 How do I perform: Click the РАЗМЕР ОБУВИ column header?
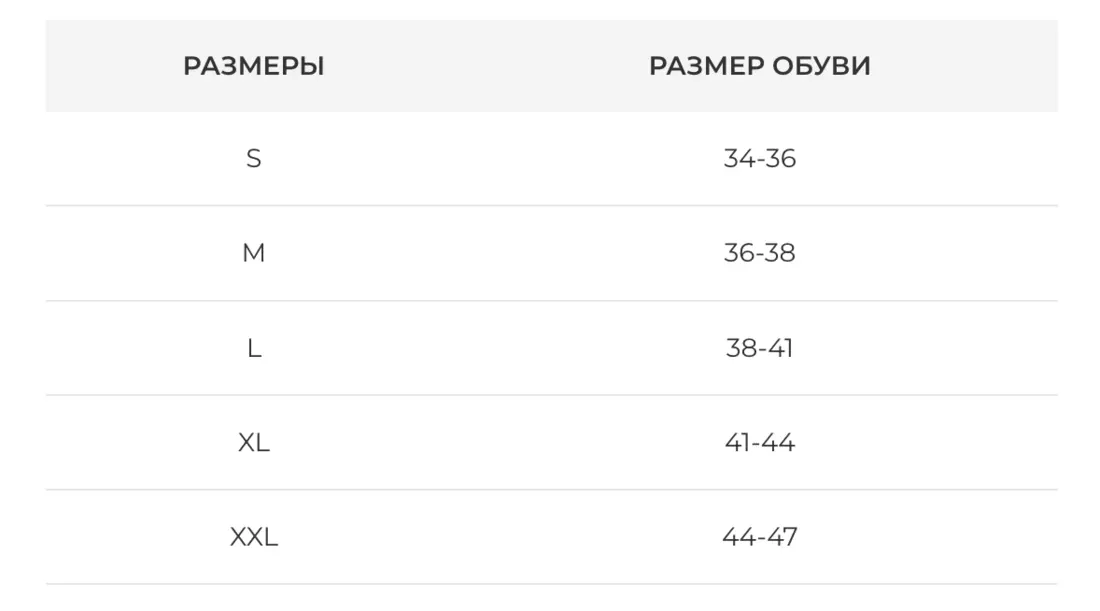click(x=760, y=67)
